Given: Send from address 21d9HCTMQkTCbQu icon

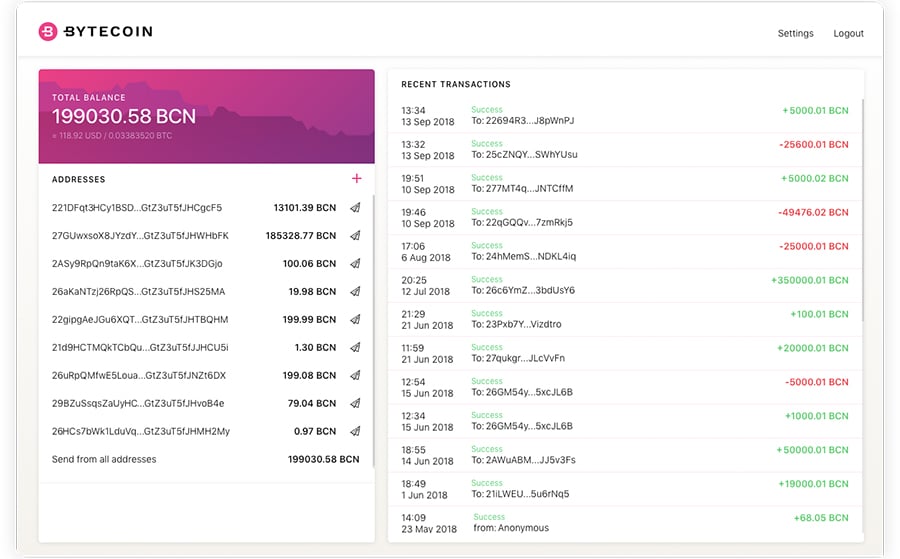Looking at the screenshot, I should 355,348.
